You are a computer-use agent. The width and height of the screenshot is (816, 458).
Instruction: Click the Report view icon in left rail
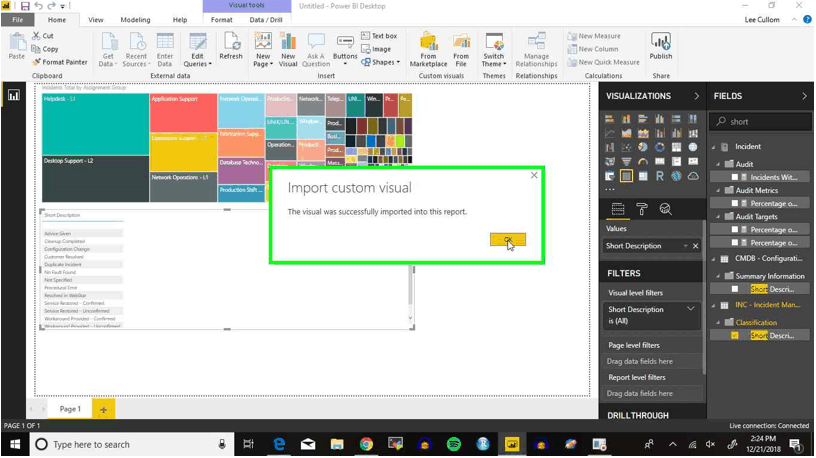pyautogui.click(x=14, y=95)
